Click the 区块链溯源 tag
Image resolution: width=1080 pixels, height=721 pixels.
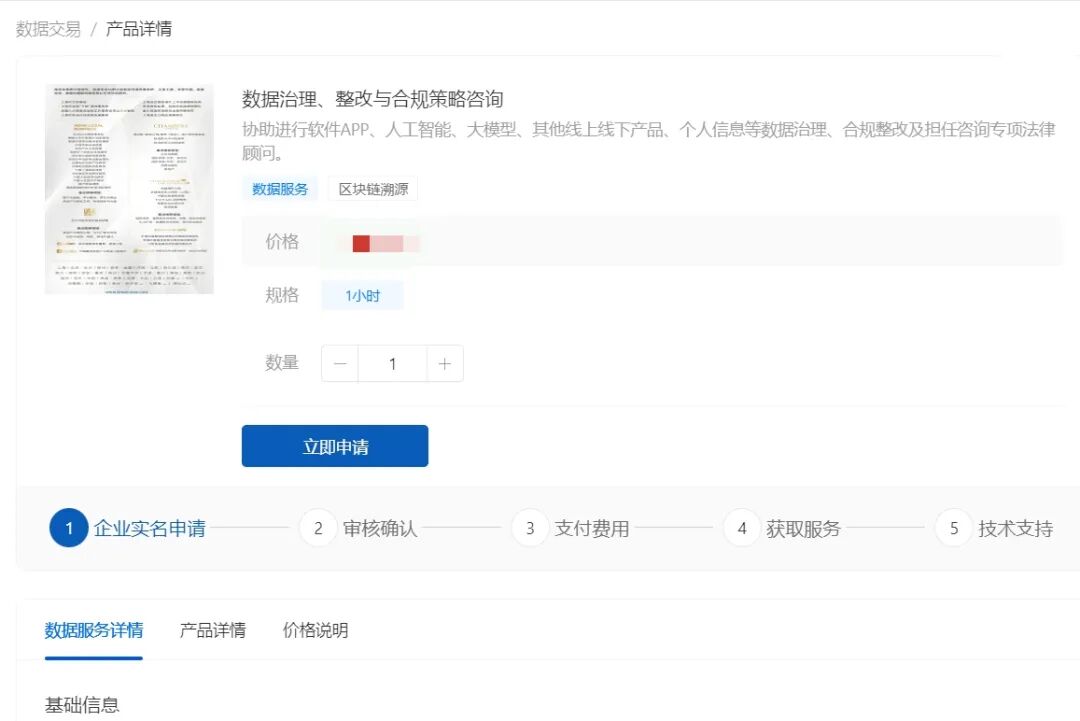point(372,188)
